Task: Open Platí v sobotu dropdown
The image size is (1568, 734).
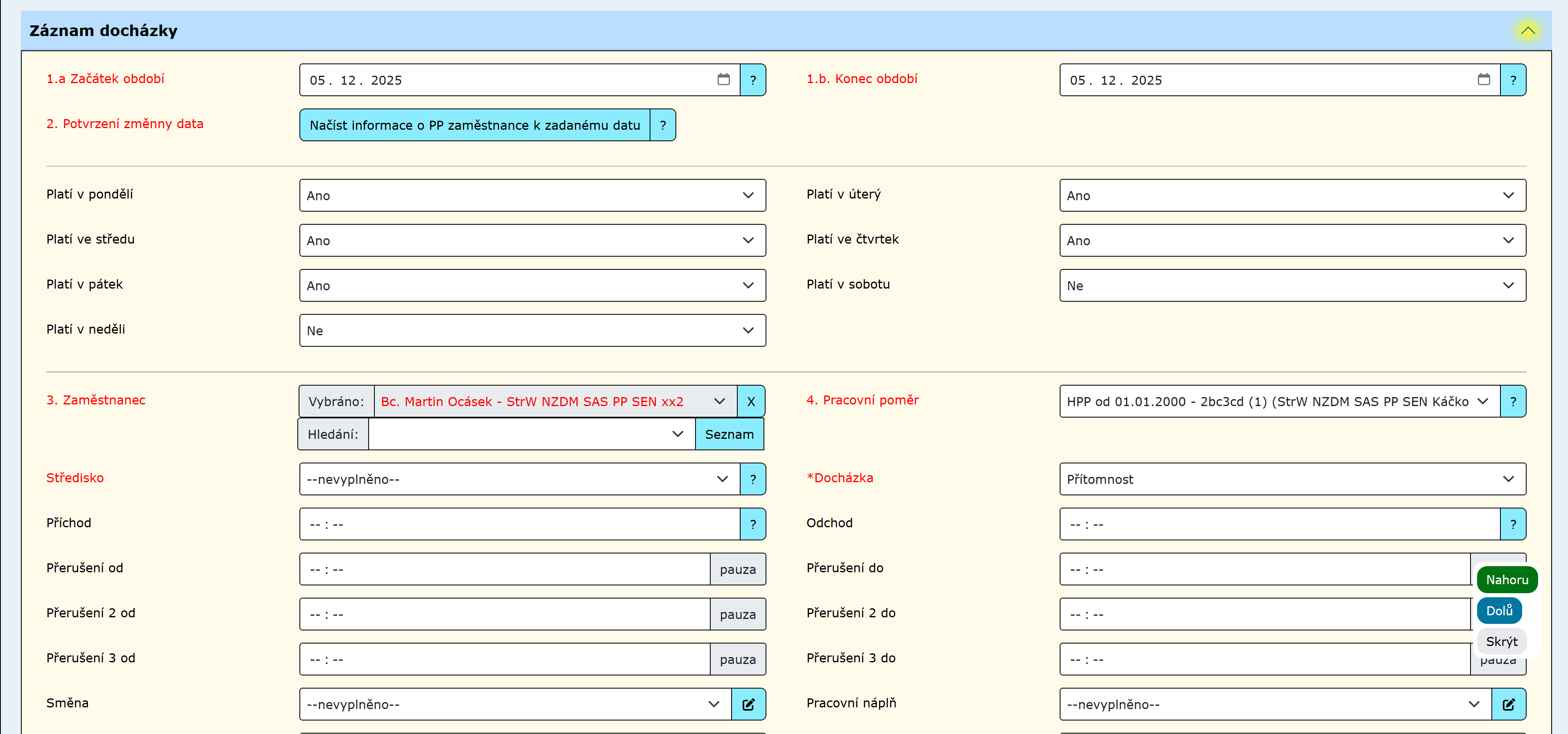Action: (x=1292, y=285)
